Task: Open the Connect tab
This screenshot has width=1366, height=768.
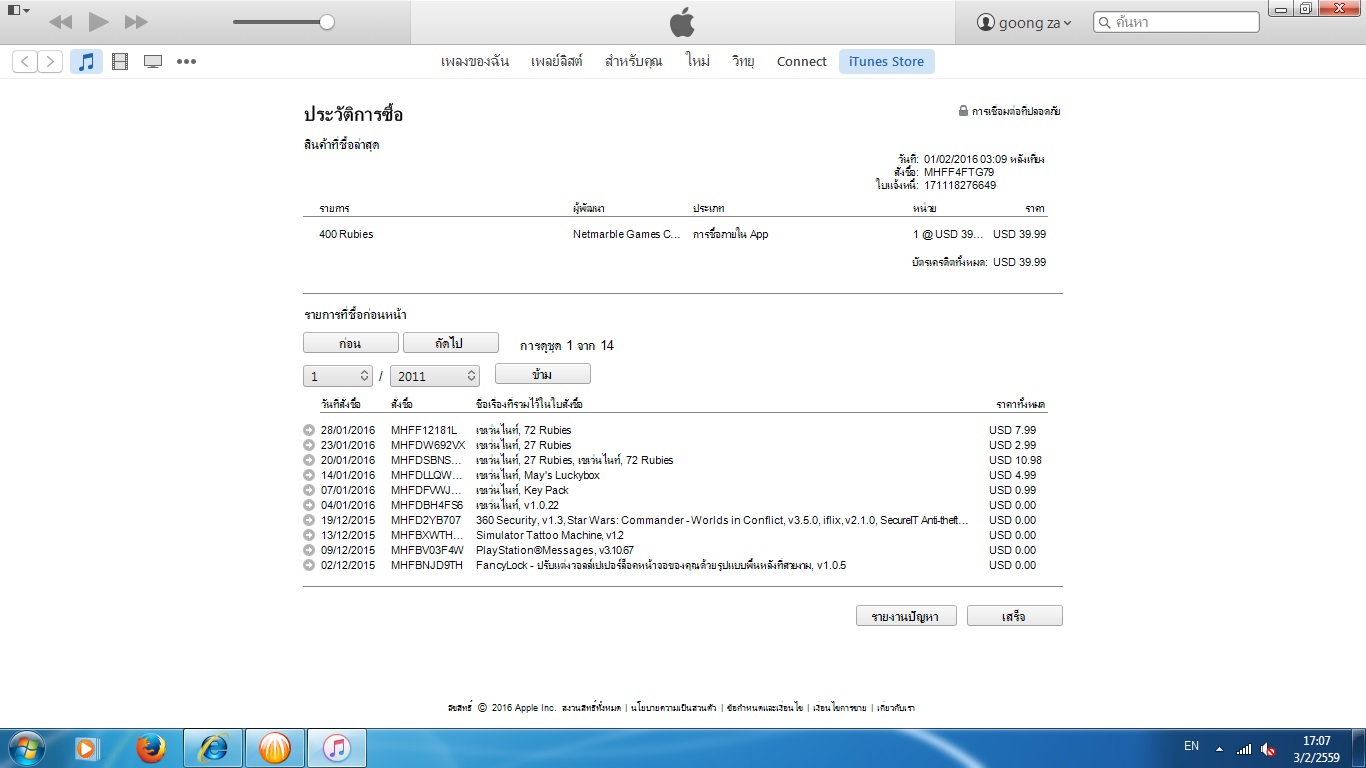Action: (802, 62)
